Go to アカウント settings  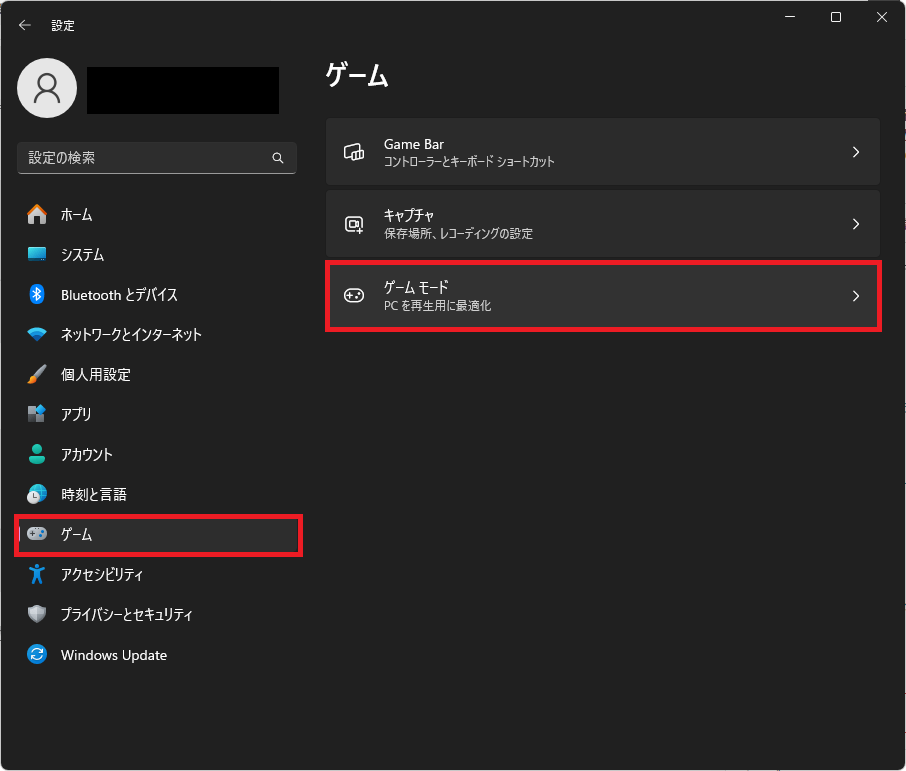[87, 454]
